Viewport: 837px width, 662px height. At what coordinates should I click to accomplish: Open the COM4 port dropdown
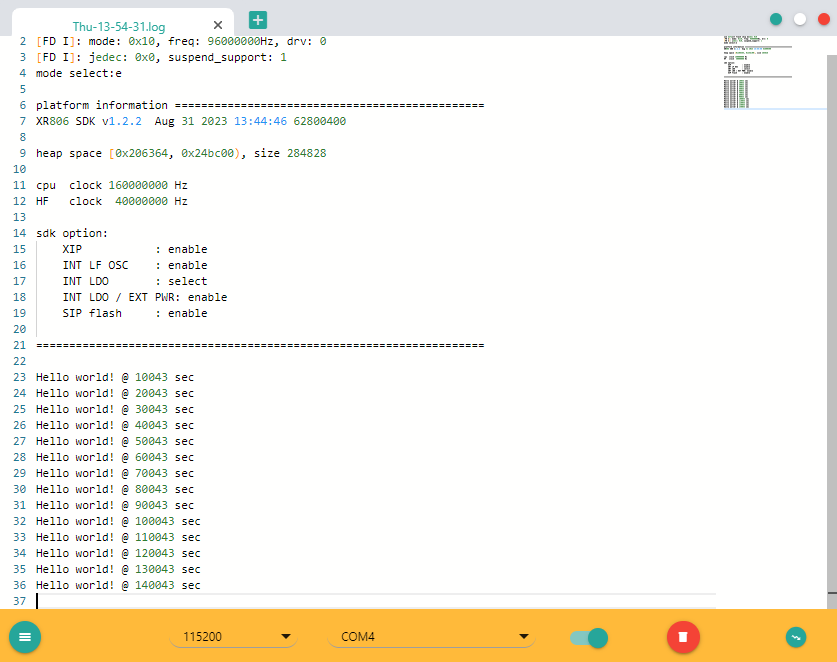pos(430,637)
